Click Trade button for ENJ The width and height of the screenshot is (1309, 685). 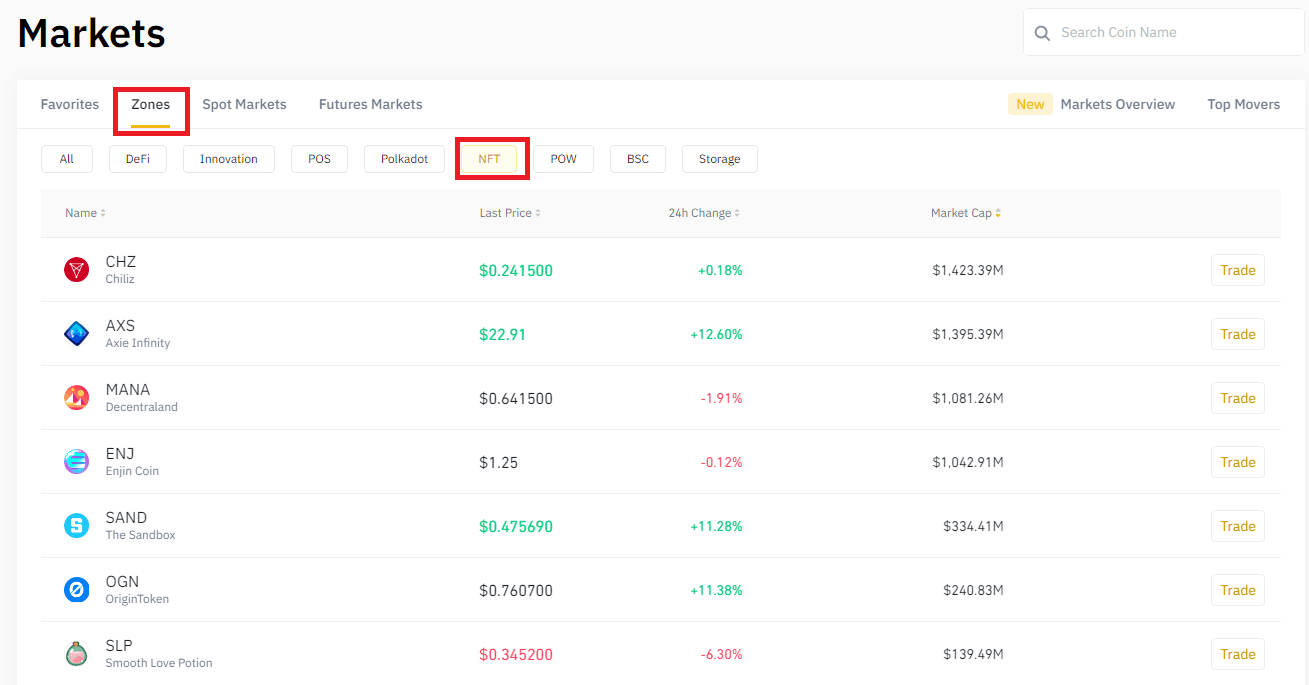1238,462
